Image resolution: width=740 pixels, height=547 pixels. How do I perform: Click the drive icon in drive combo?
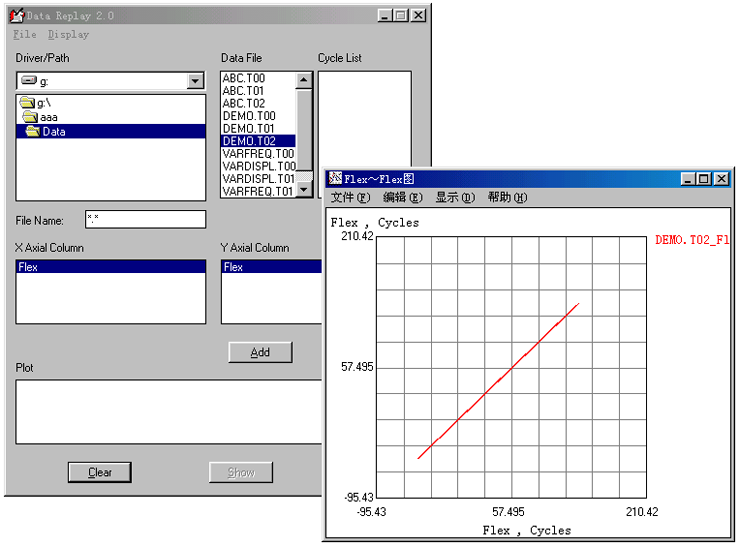point(29,80)
